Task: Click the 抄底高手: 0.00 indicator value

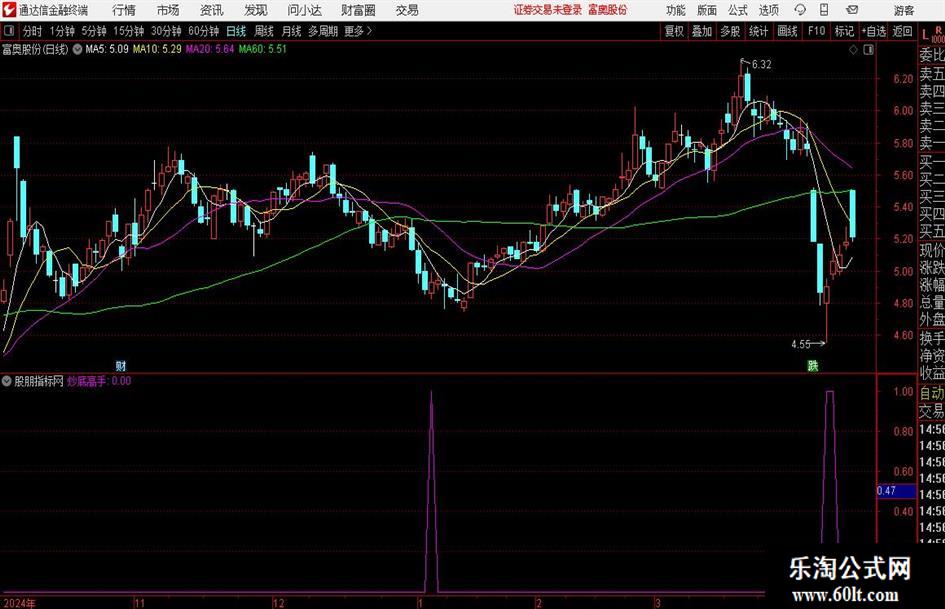Action: point(99,381)
